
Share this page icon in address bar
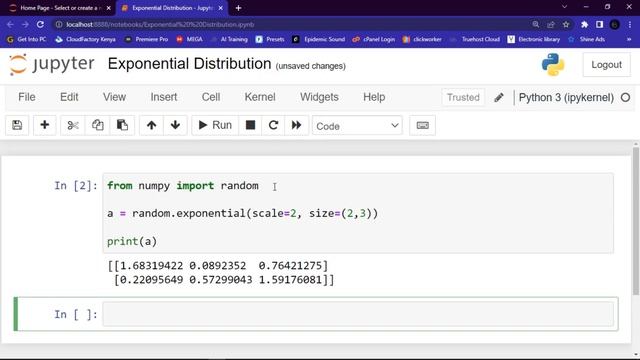tap(551, 24)
